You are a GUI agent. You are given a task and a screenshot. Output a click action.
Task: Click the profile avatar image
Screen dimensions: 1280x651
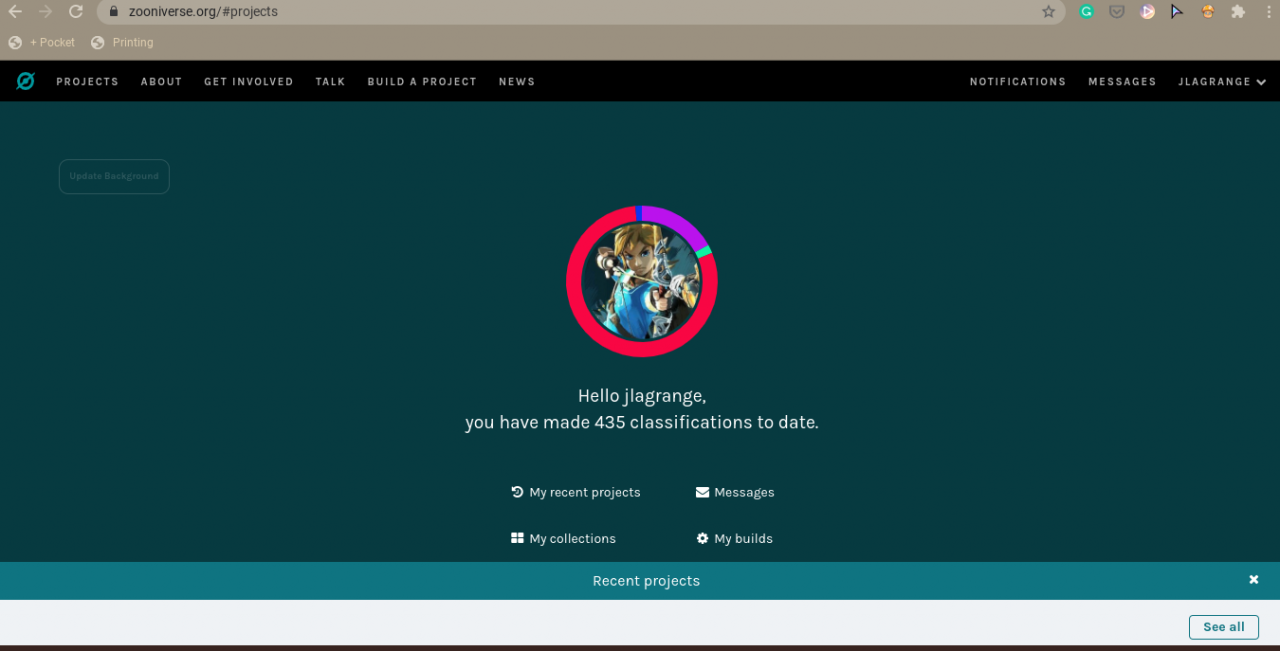642,282
